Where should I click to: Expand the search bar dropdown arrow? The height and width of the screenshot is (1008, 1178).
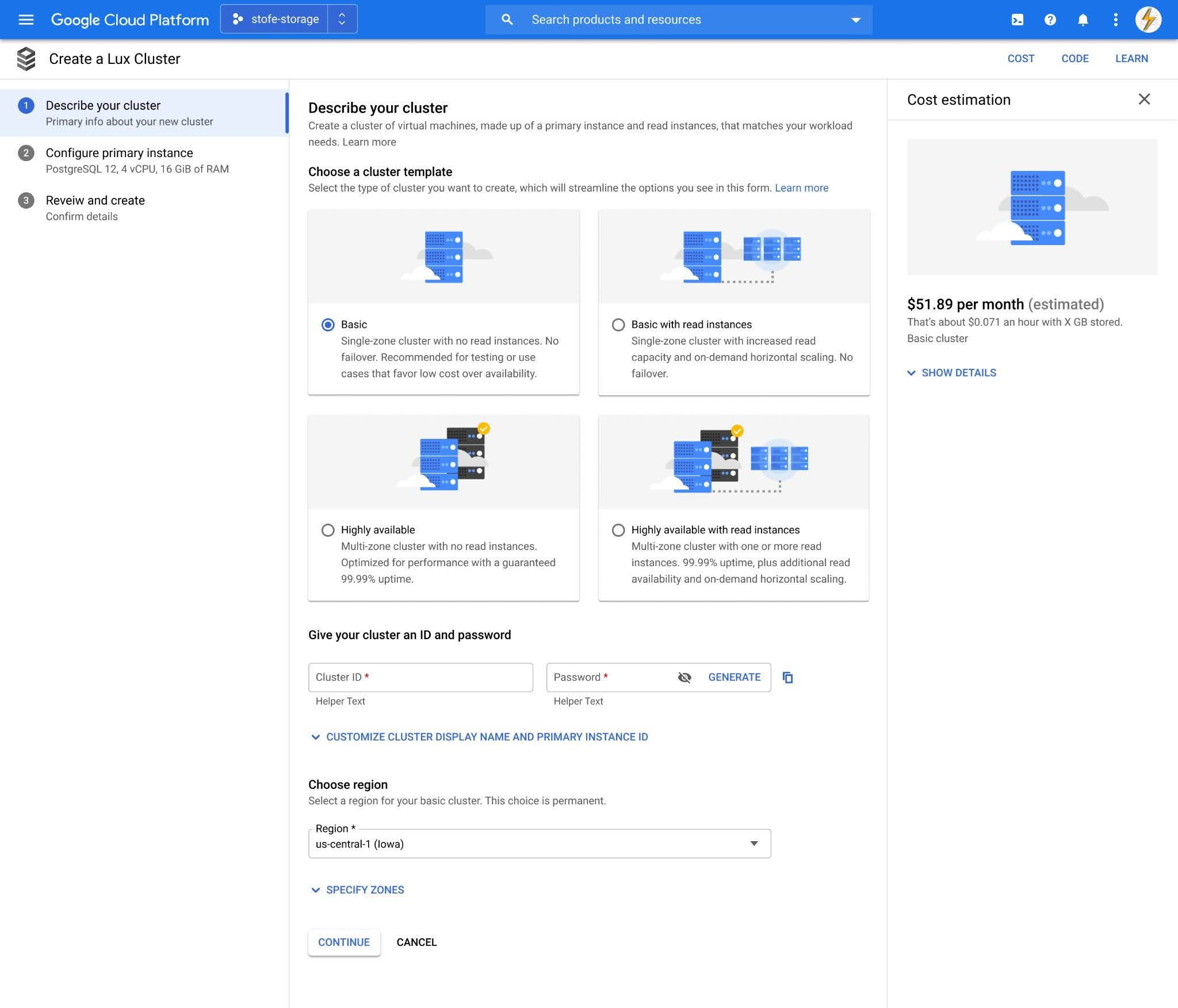(x=856, y=20)
